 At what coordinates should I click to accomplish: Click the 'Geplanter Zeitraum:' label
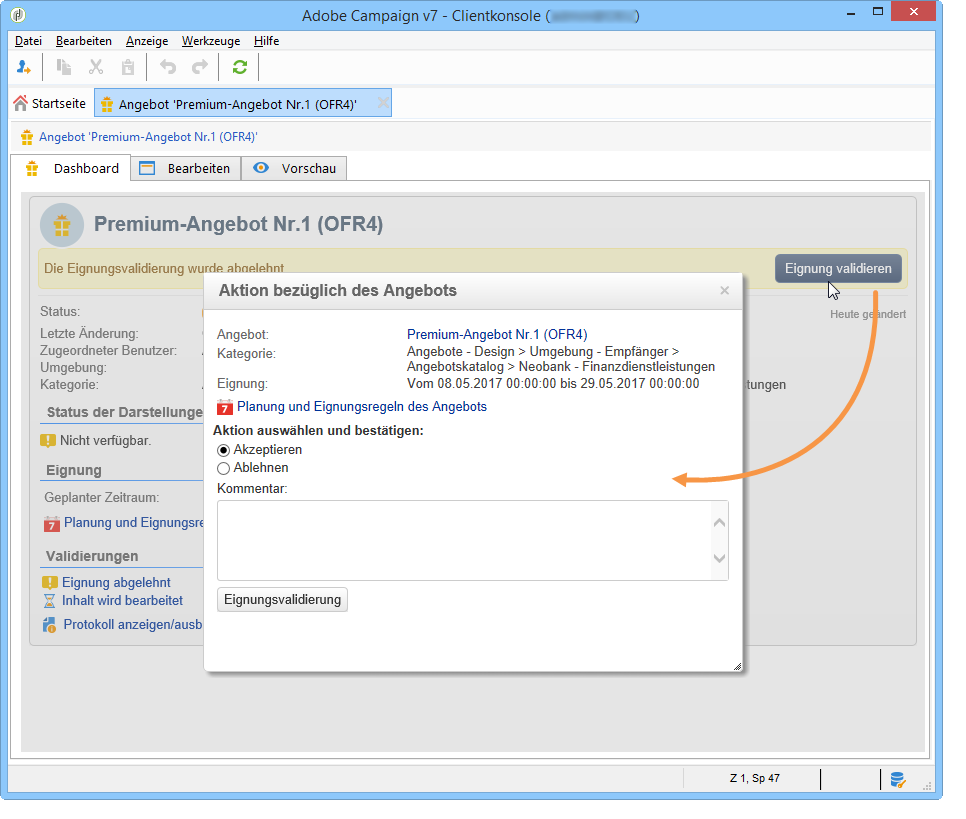(x=102, y=497)
